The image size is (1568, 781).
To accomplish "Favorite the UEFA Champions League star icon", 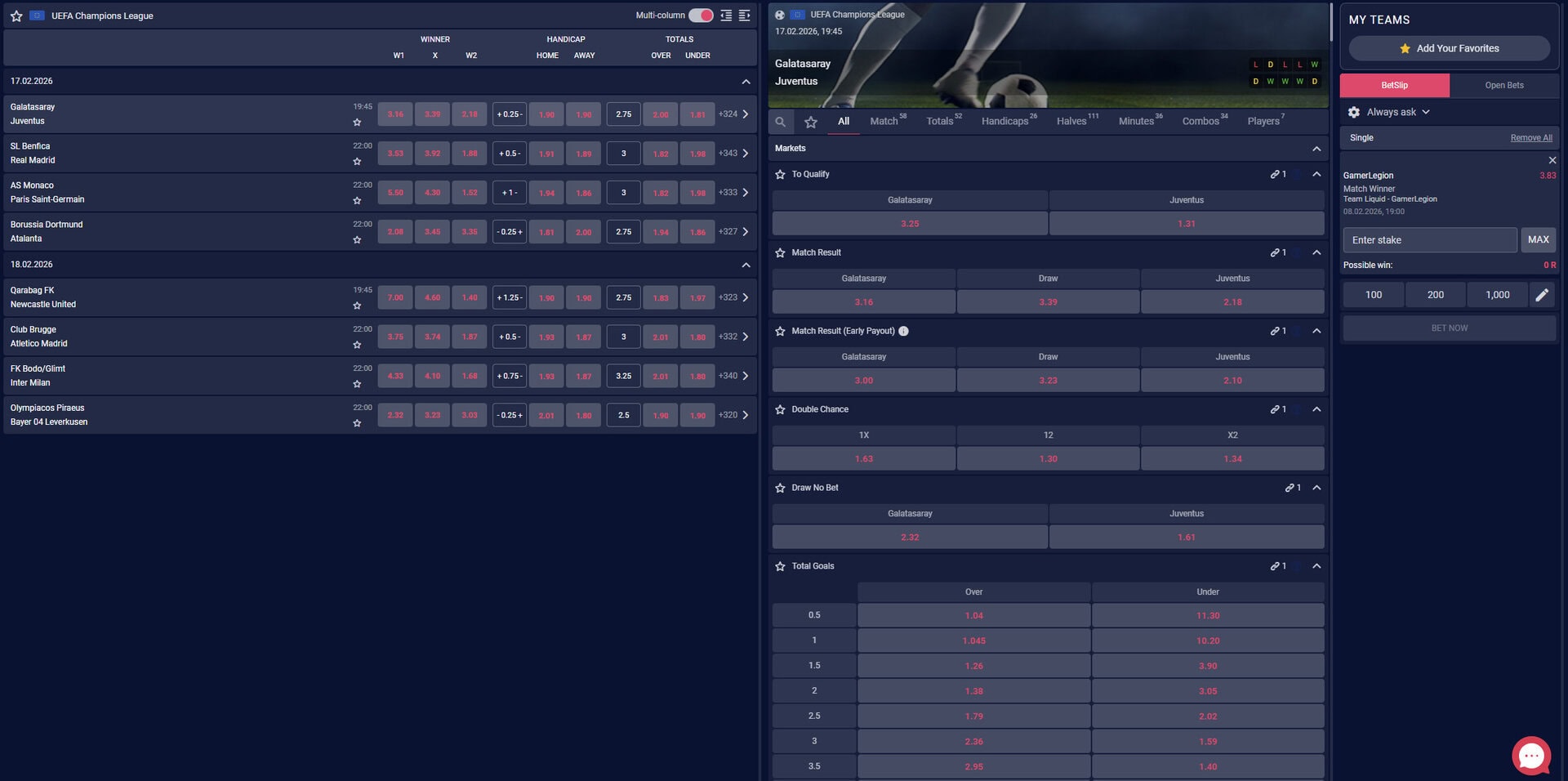I will [16, 16].
